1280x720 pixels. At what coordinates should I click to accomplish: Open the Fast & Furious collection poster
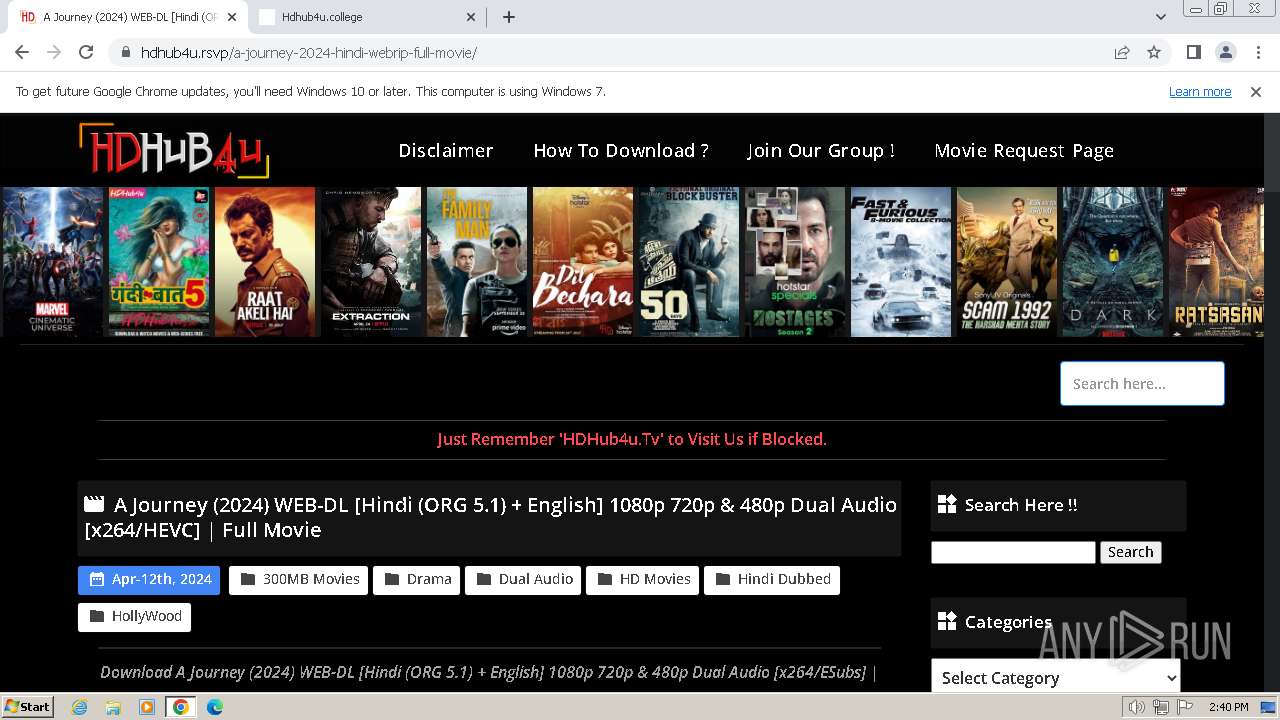coord(901,262)
